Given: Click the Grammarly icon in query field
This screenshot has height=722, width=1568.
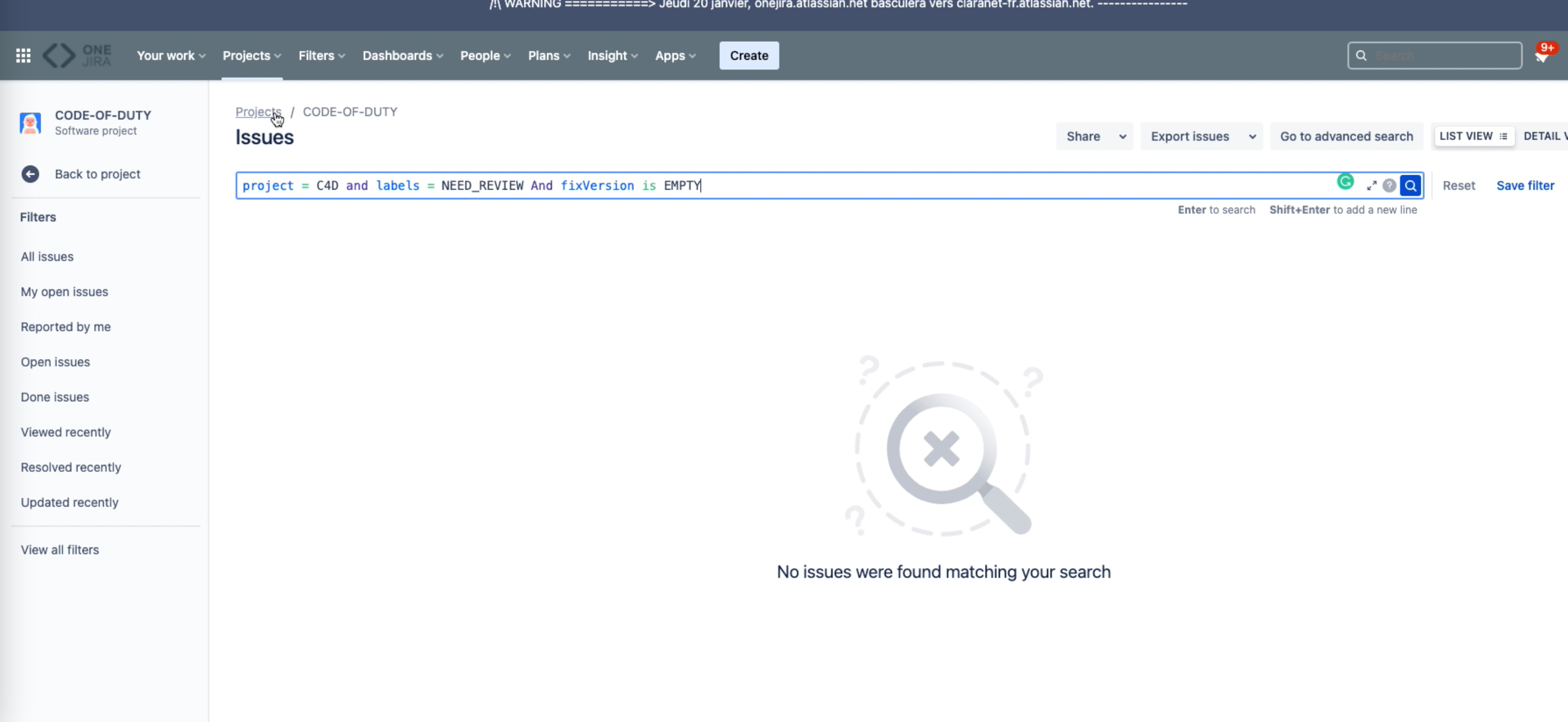Looking at the screenshot, I should pyautogui.click(x=1345, y=182).
